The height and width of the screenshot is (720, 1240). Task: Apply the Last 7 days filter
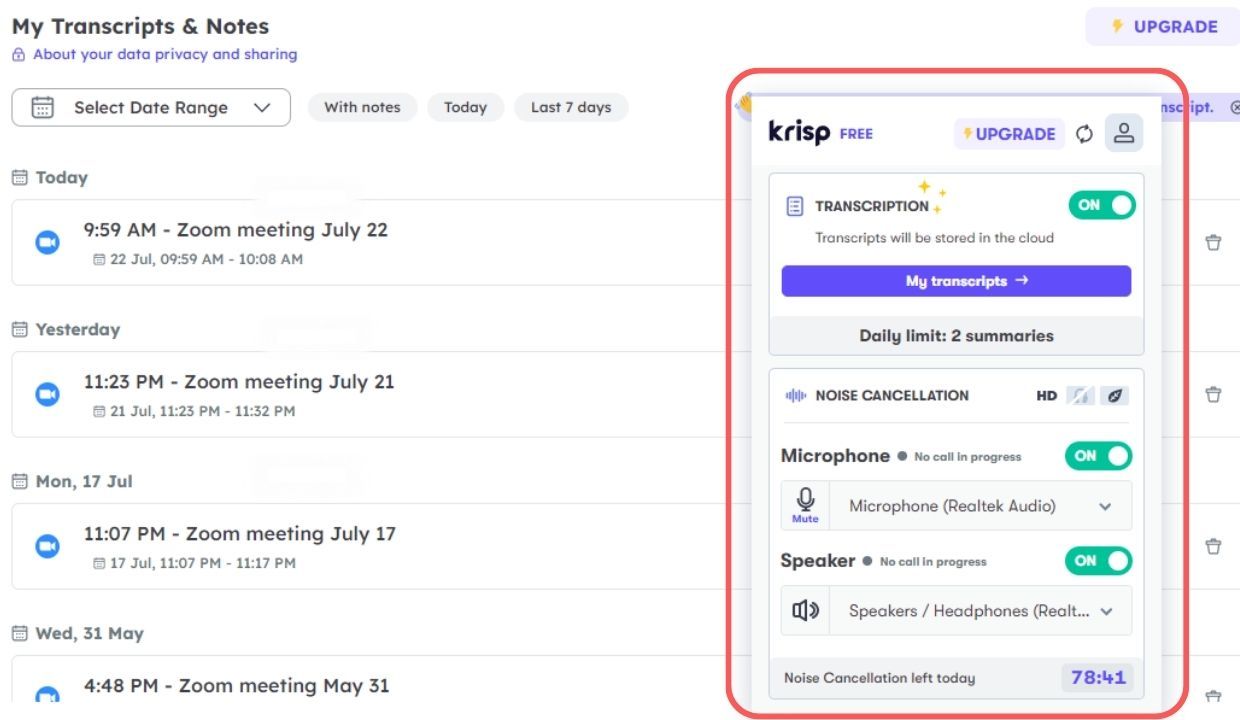pos(571,108)
